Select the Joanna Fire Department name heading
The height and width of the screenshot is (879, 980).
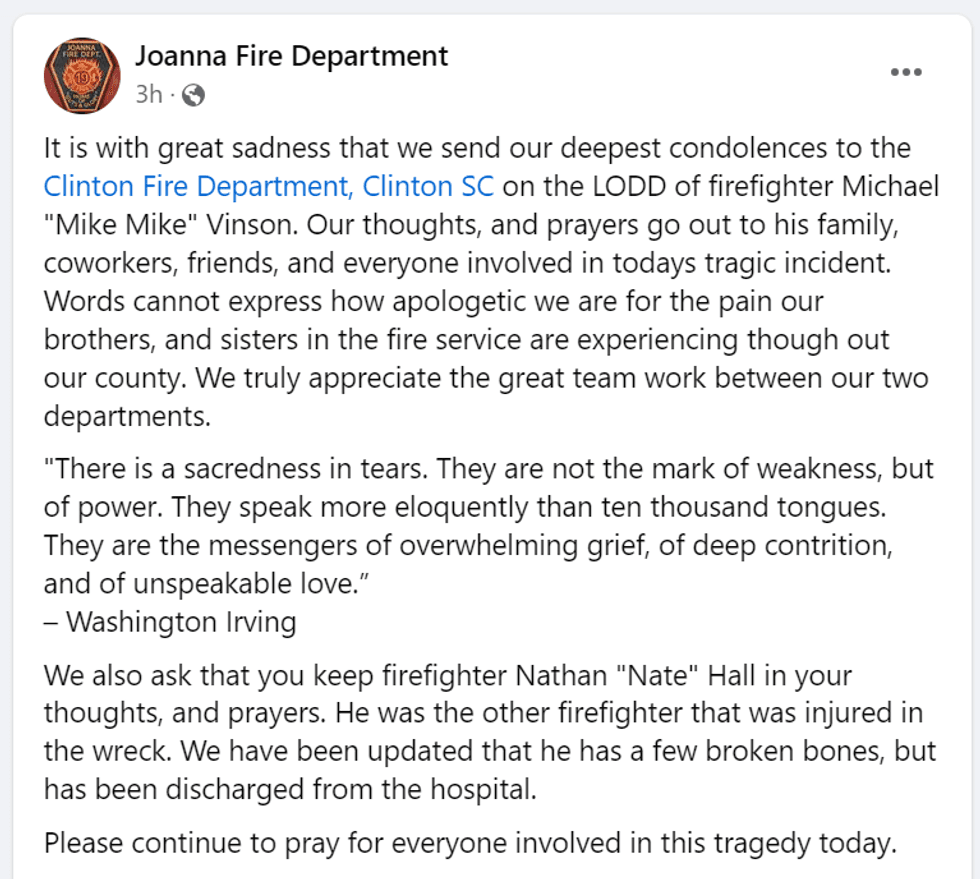(290, 56)
